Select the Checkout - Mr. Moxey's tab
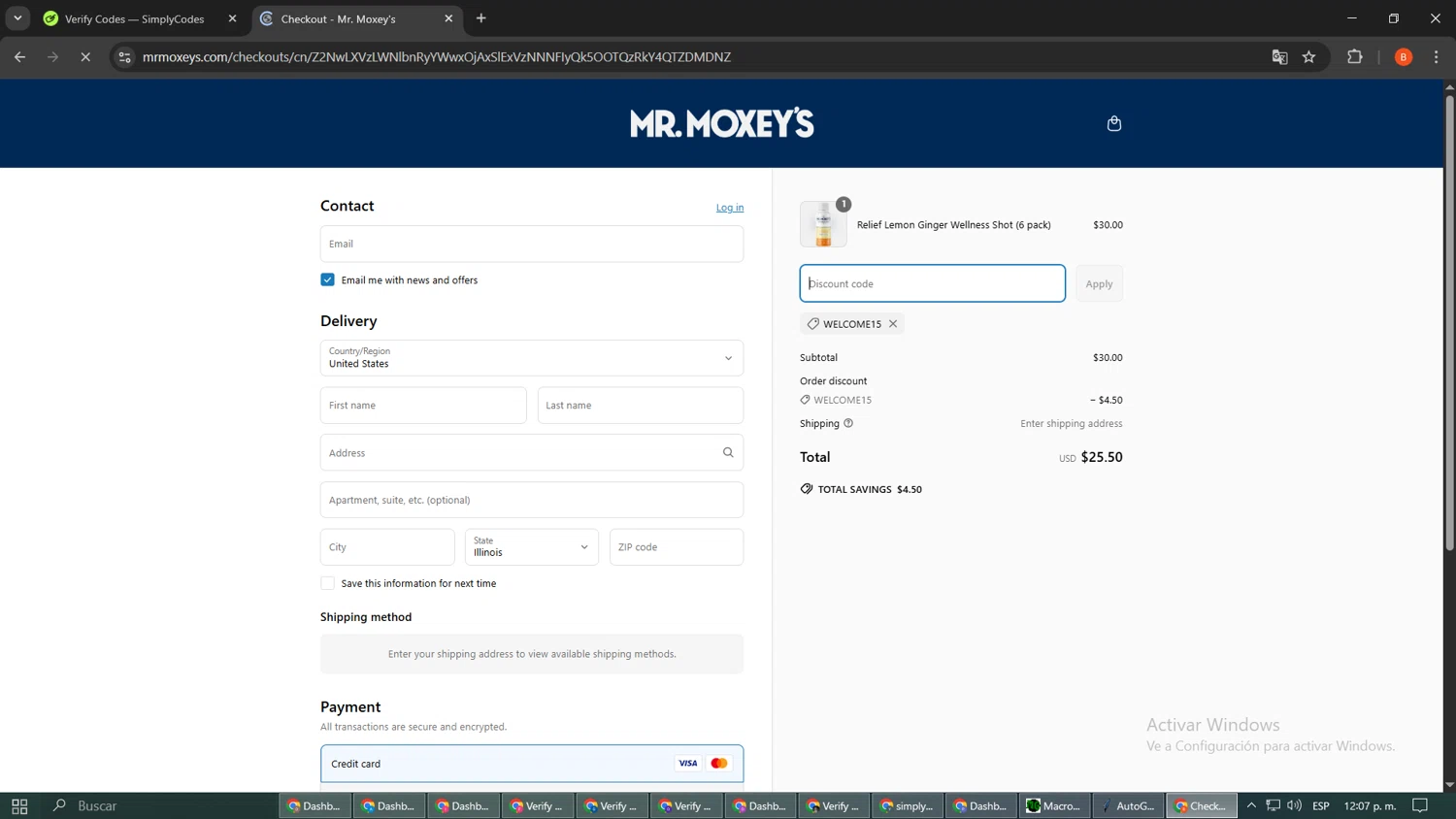The image size is (1456, 819). click(x=356, y=18)
